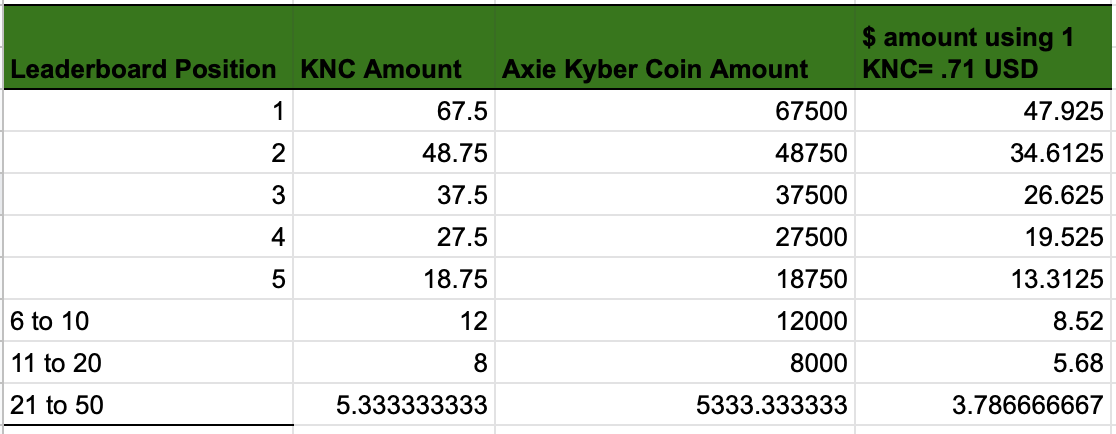Select the cell with value 19.525

pos(985,237)
